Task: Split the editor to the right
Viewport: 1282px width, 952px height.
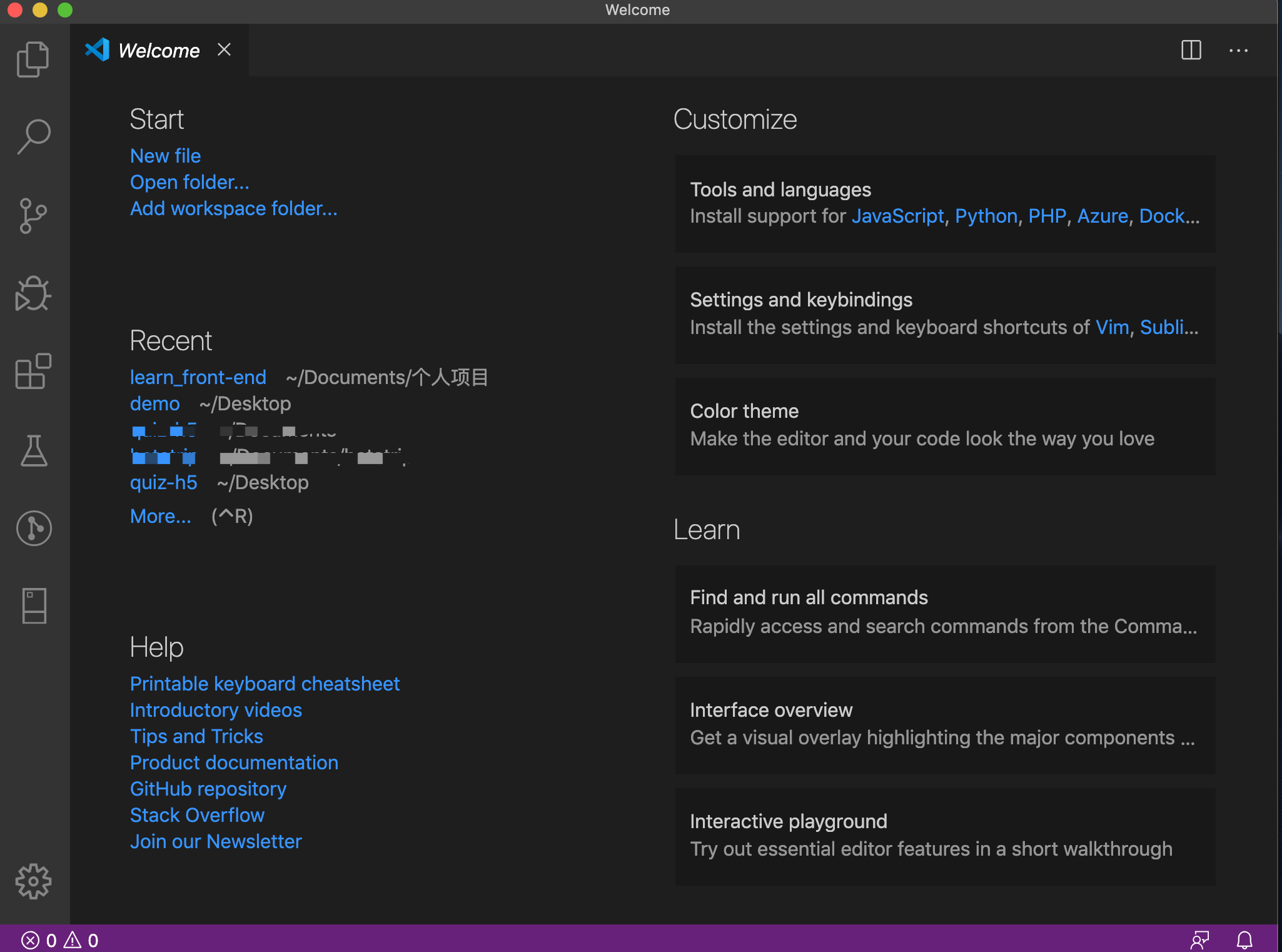Action: tap(1191, 50)
